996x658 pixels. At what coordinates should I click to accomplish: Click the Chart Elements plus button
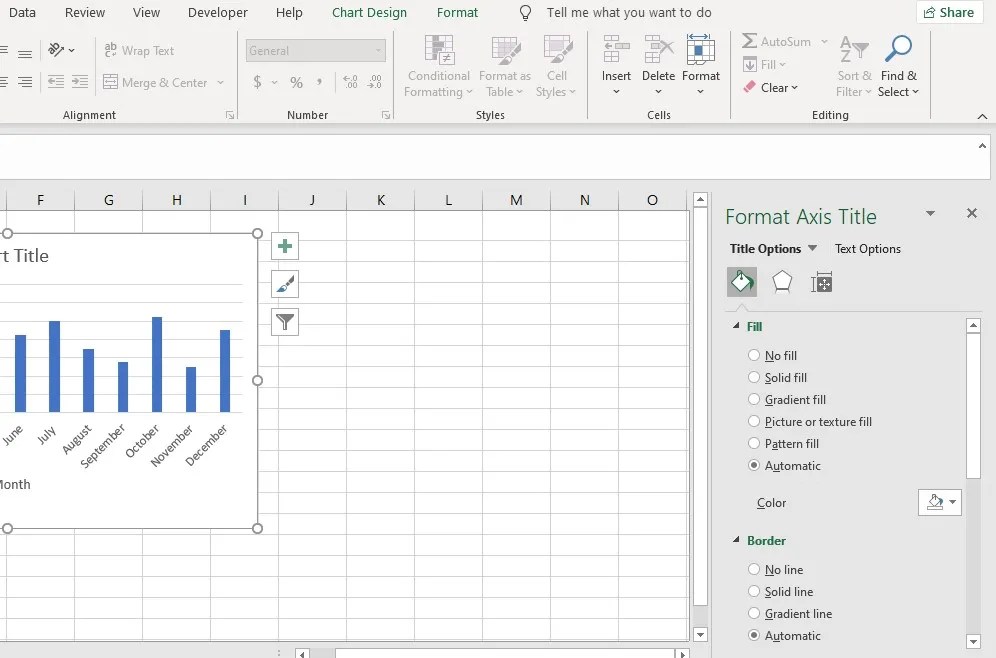click(284, 245)
